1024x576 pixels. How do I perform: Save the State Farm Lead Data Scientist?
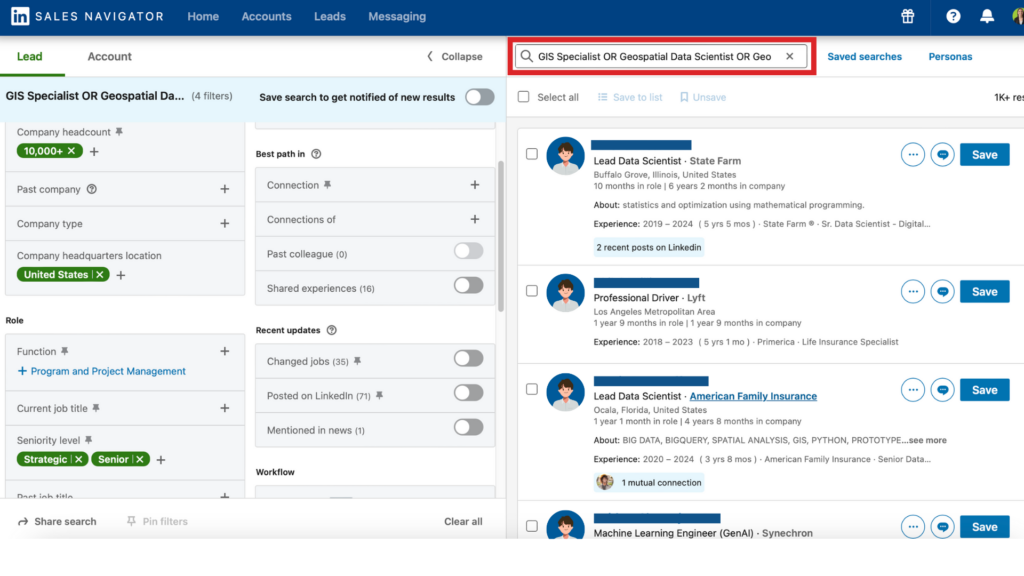tap(984, 155)
